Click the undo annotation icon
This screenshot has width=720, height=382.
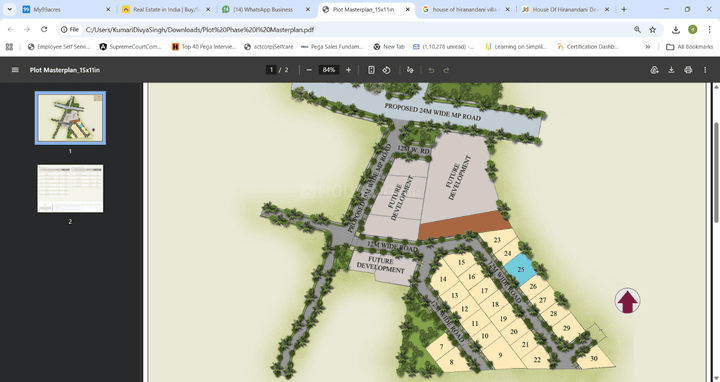(x=431, y=70)
